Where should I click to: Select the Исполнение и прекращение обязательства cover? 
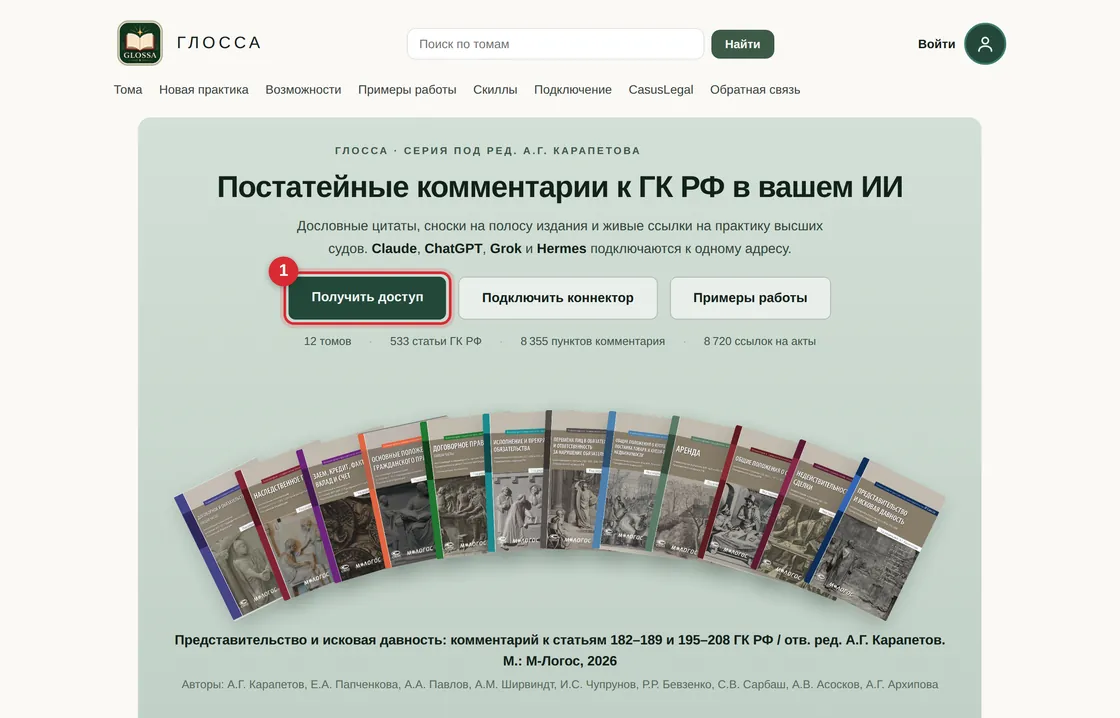(514, 480)
